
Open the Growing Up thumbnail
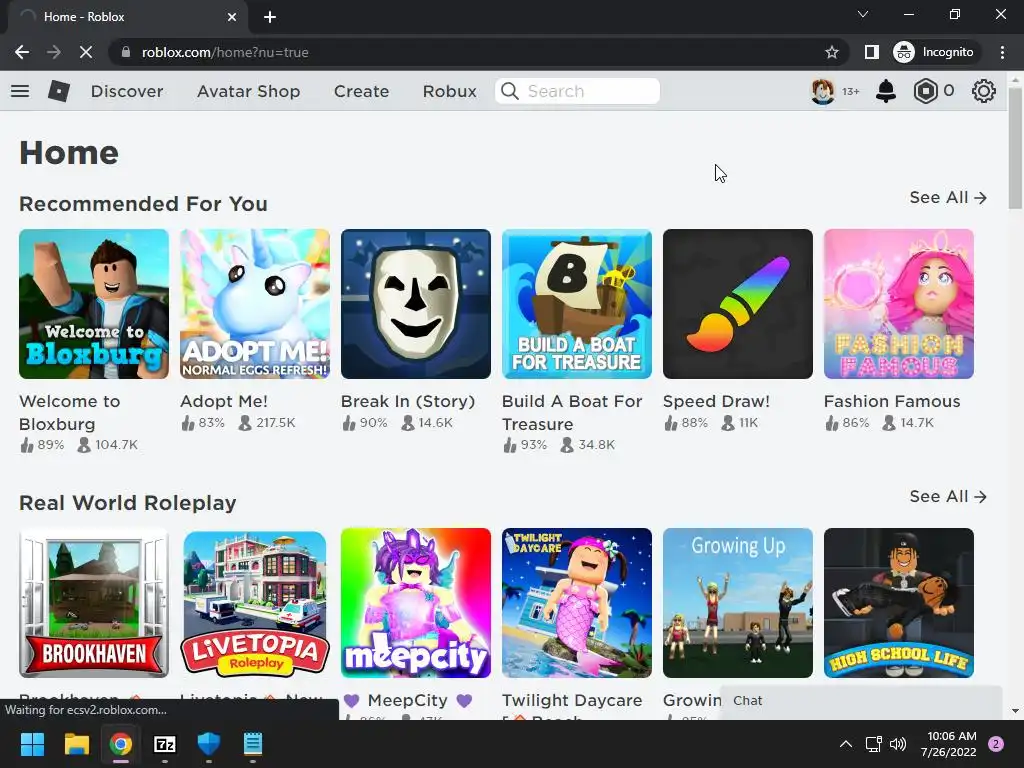click(x=737, y=603)
